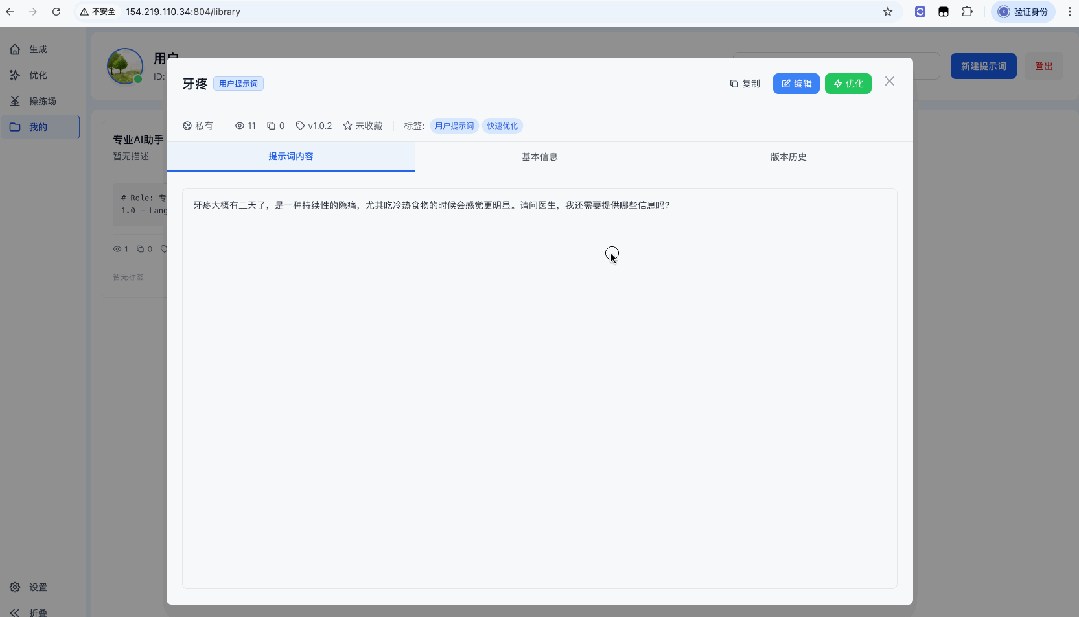
Task: Click the 私有 privacy globe icon
Action: (x=187, y=126)
